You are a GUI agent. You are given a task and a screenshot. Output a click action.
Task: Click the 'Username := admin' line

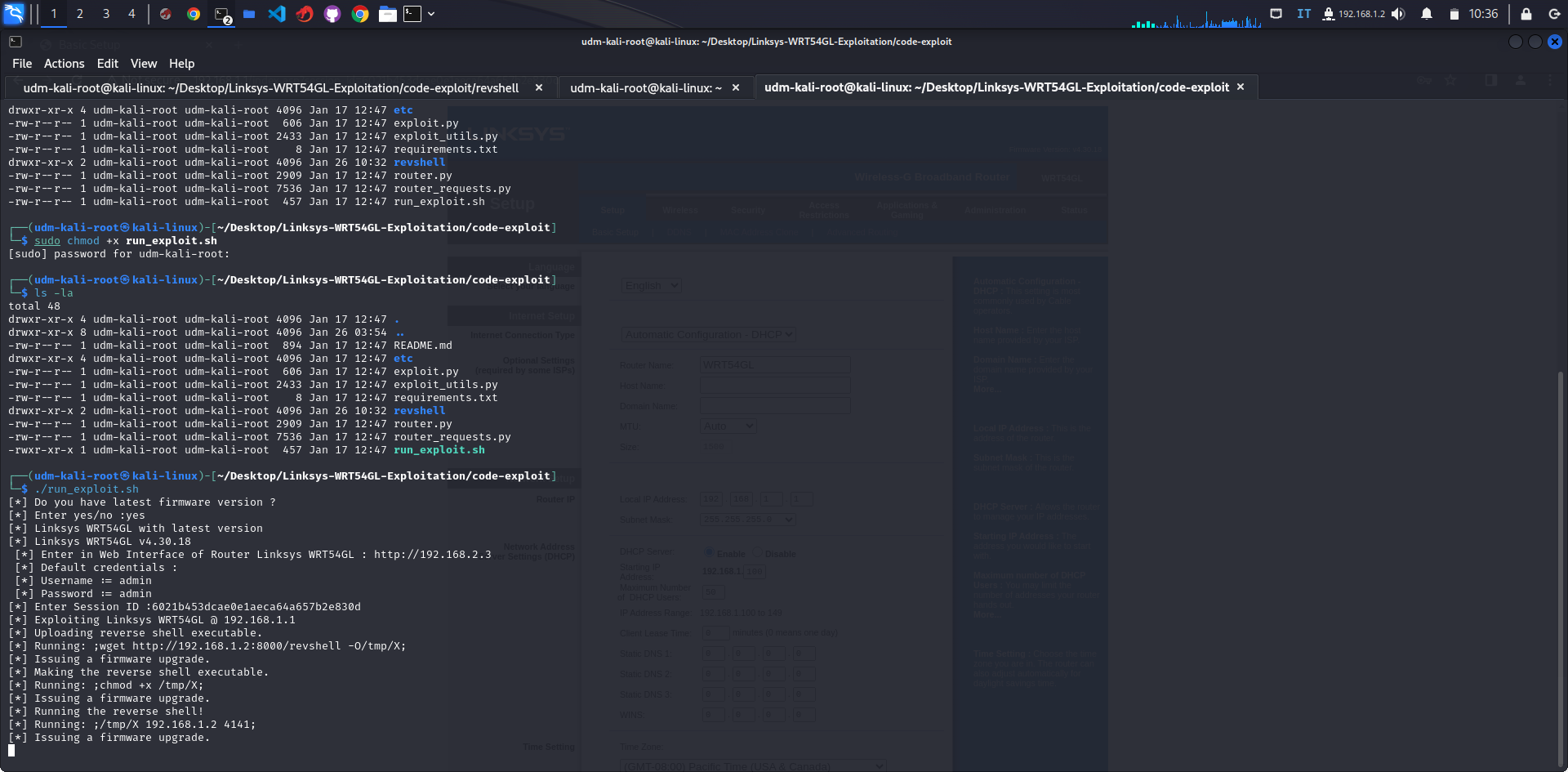[83, 581]
